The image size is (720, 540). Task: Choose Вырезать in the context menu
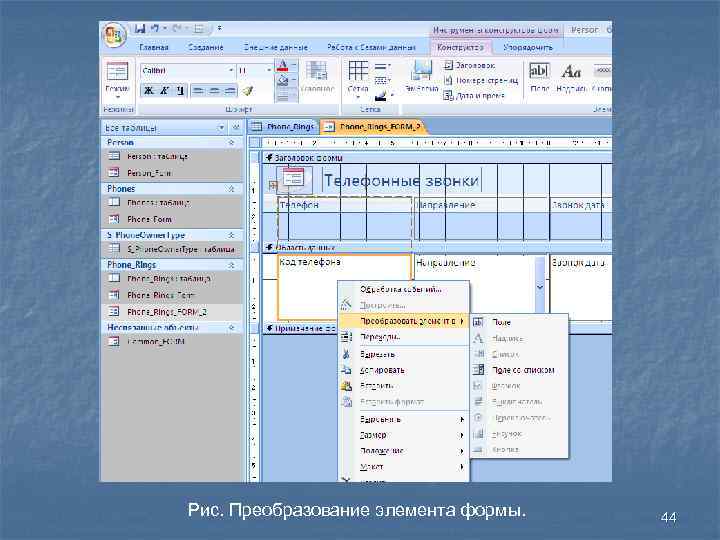(x=404, y=354)
